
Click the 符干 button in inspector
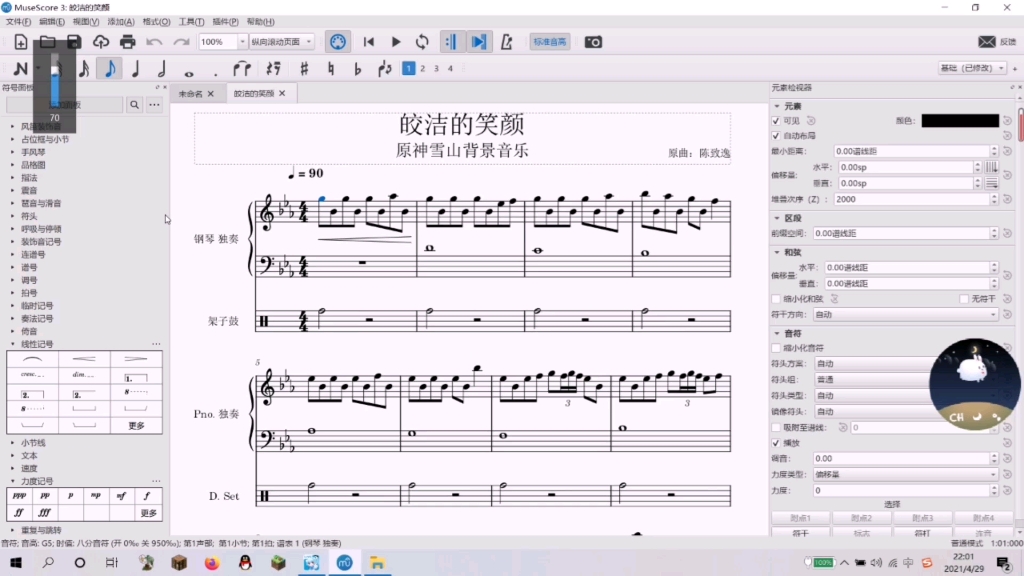801,533
